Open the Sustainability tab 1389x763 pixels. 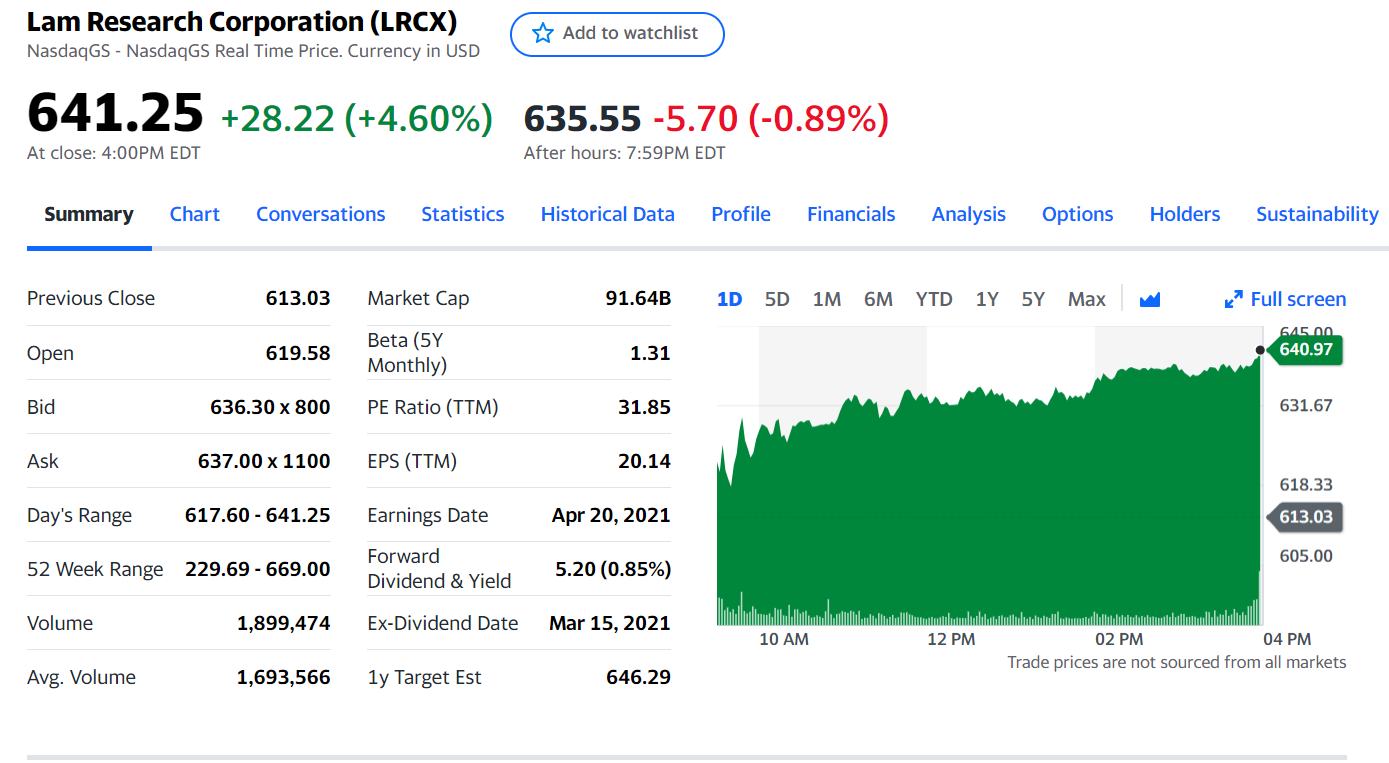[x=1317, y=214]
